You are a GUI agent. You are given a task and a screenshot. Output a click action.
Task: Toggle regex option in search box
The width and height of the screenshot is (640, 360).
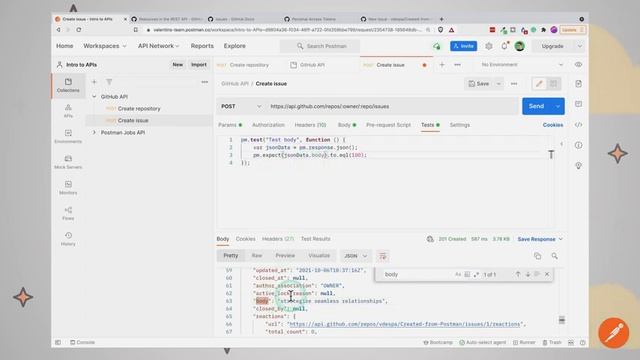click(476, 274)
